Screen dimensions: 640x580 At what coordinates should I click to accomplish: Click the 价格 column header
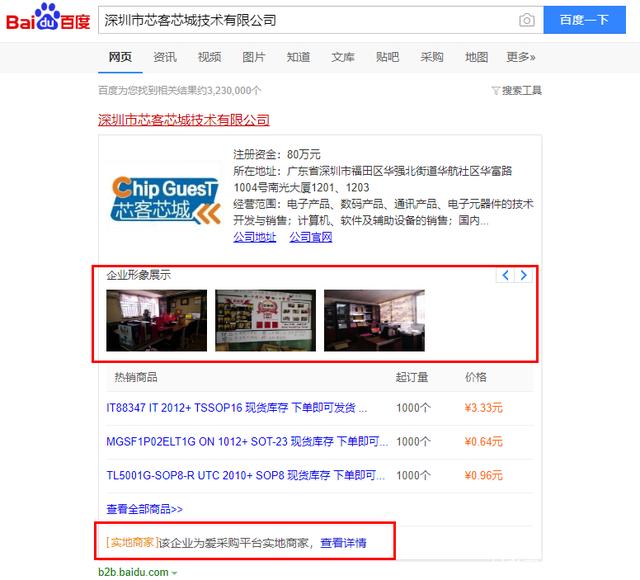coord(476,377)
